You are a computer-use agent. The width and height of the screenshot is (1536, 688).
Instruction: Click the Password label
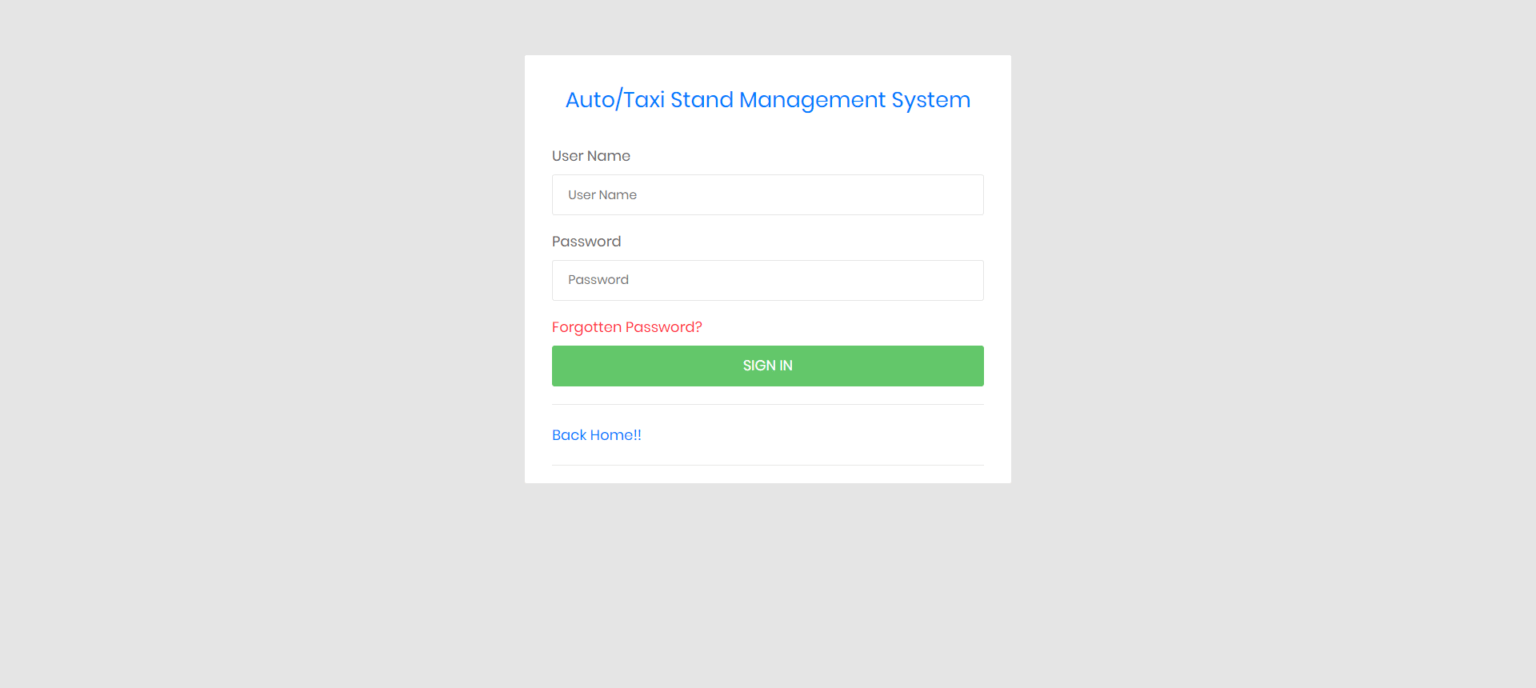point(586,241)
